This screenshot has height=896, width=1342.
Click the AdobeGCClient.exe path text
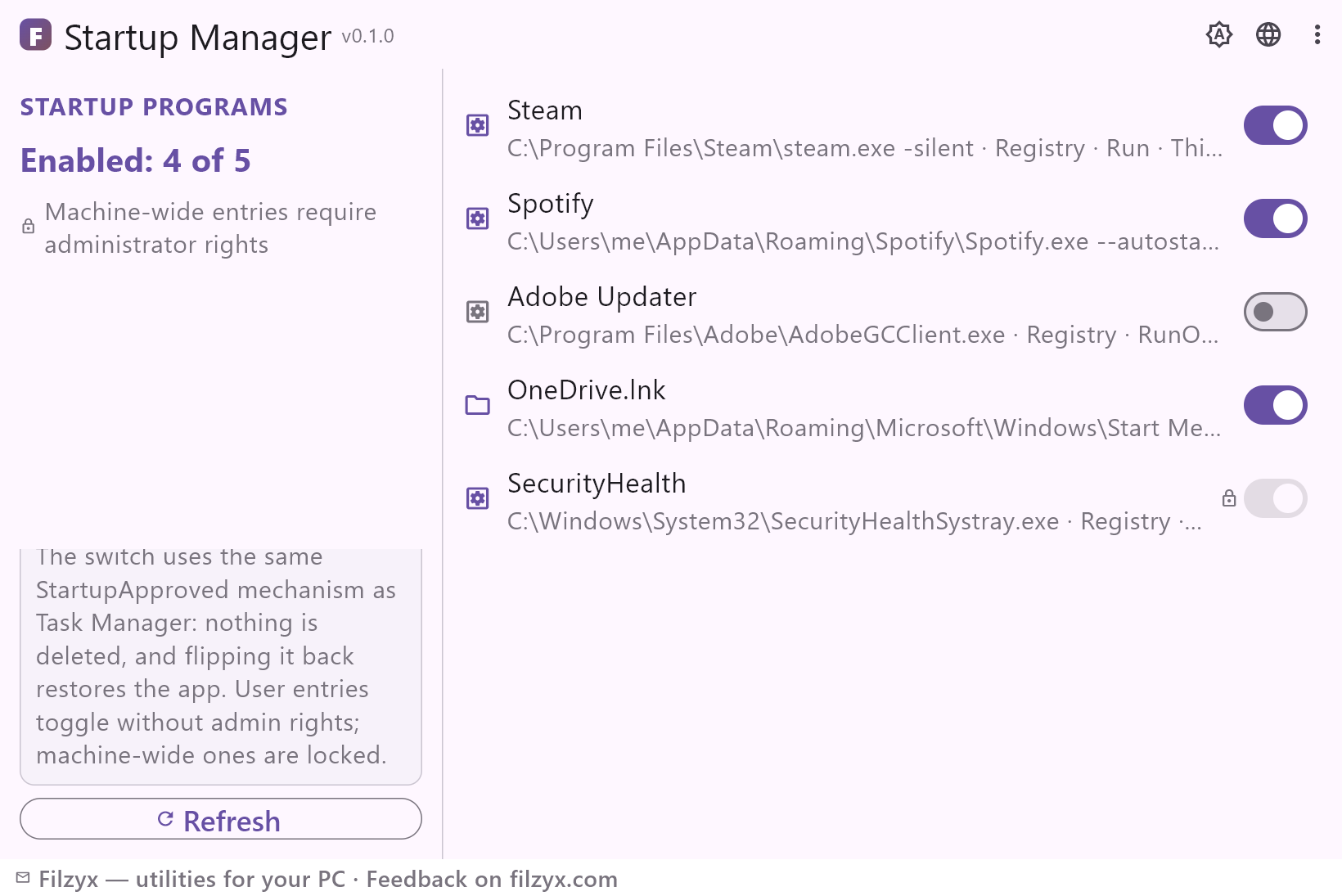pyautogui.click(x=863, y=335)
